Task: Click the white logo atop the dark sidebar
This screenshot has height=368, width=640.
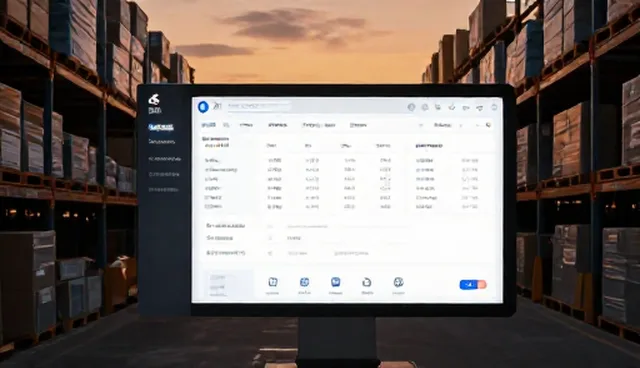Action: click(154, 100)
